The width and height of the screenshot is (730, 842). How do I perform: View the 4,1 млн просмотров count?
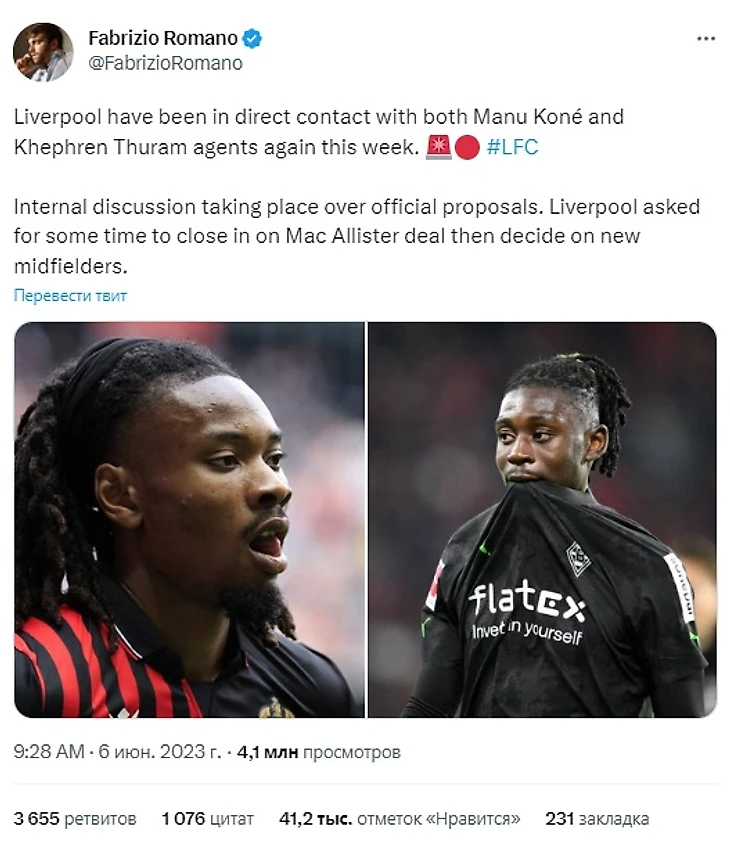click(x=319, y=752)
